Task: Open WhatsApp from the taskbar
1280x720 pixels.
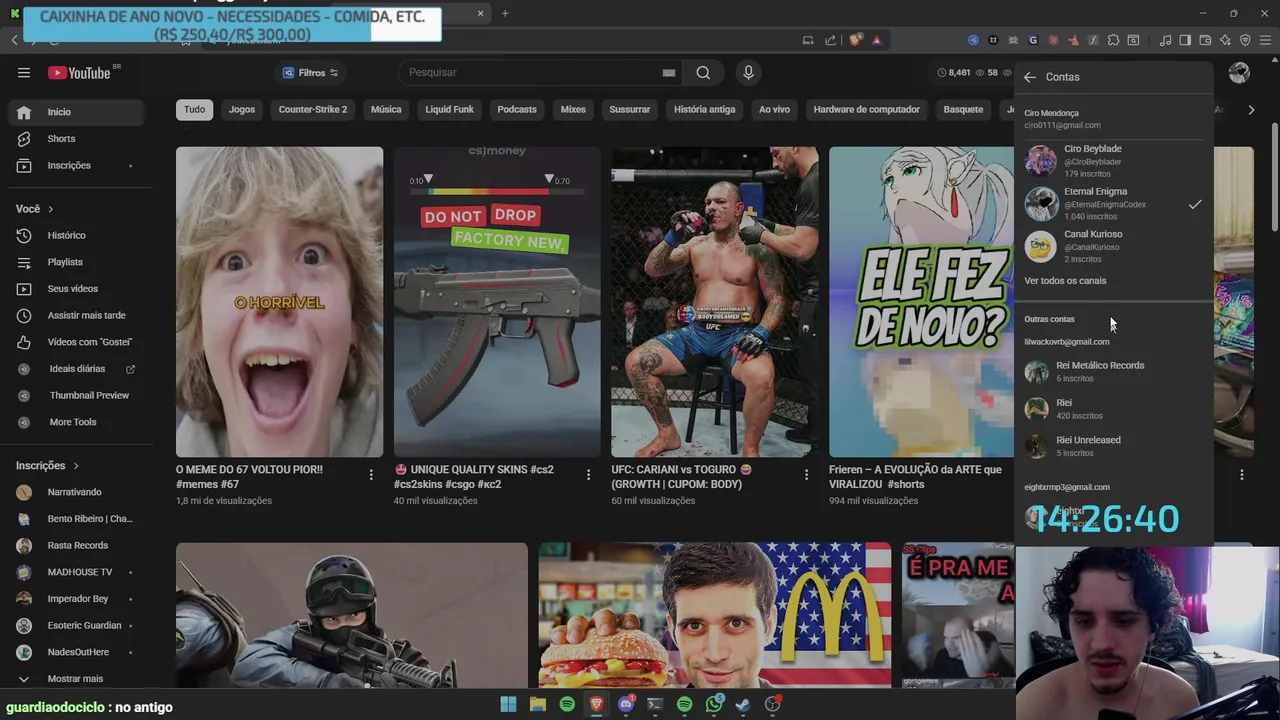Action: click(714, 704)
